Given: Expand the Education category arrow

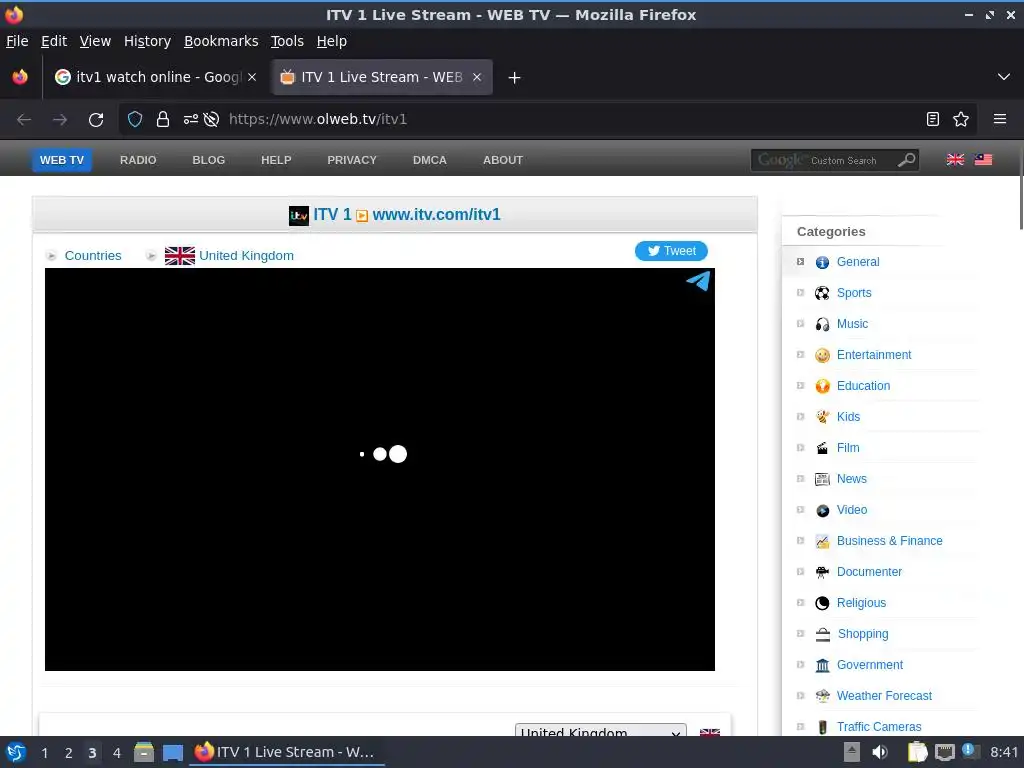Looking at the screenshot, I should (800, 385).
